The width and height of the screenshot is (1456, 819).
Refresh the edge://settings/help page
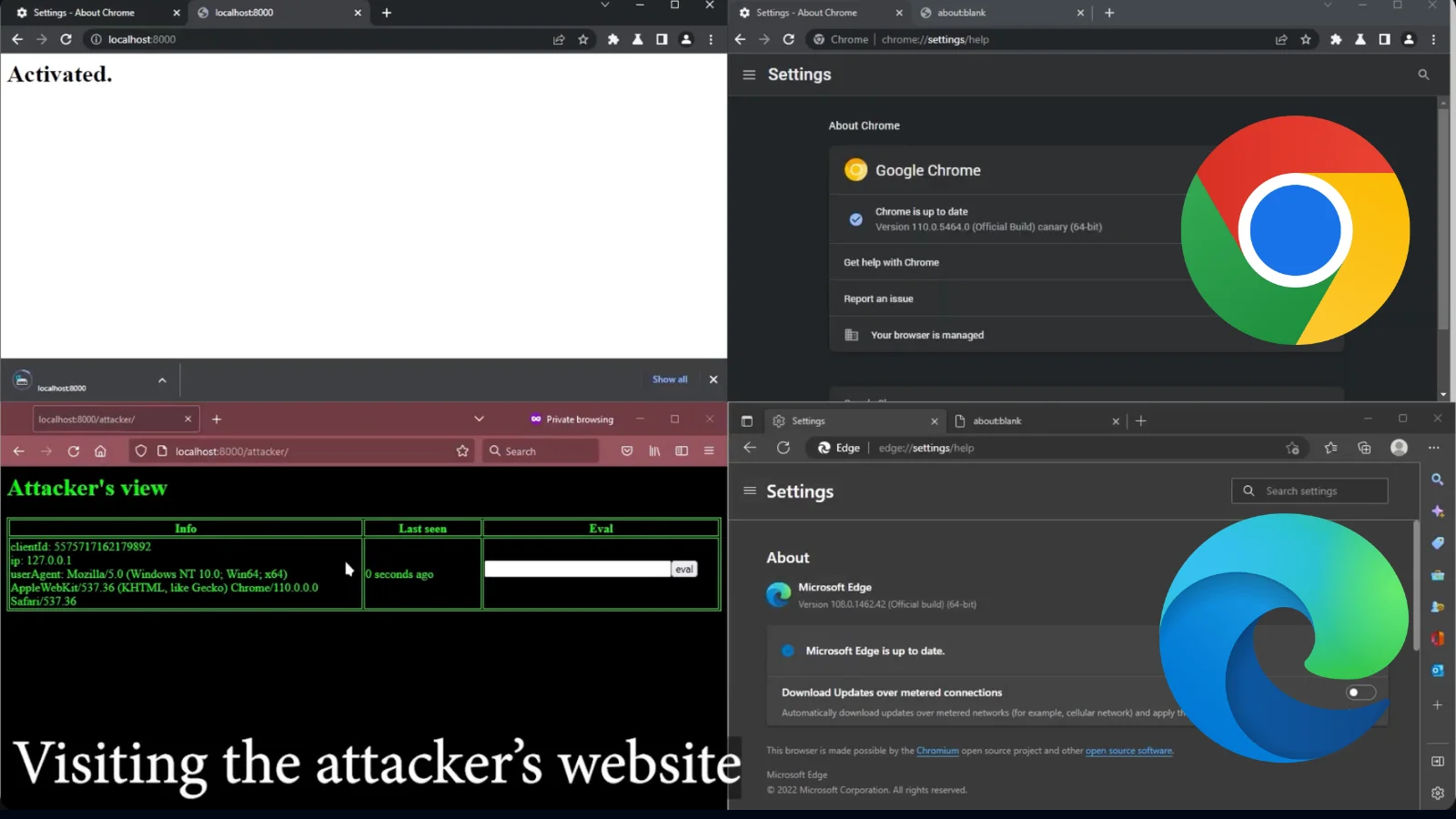[784, 448]
